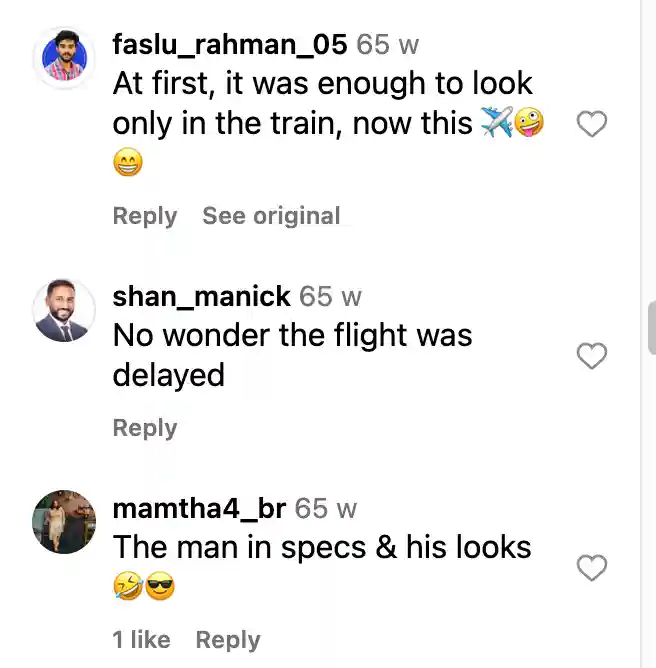Screen dimensions: 656x668
Task: Open mamtha4_br's profile picture
Action: tap(64, 522)
